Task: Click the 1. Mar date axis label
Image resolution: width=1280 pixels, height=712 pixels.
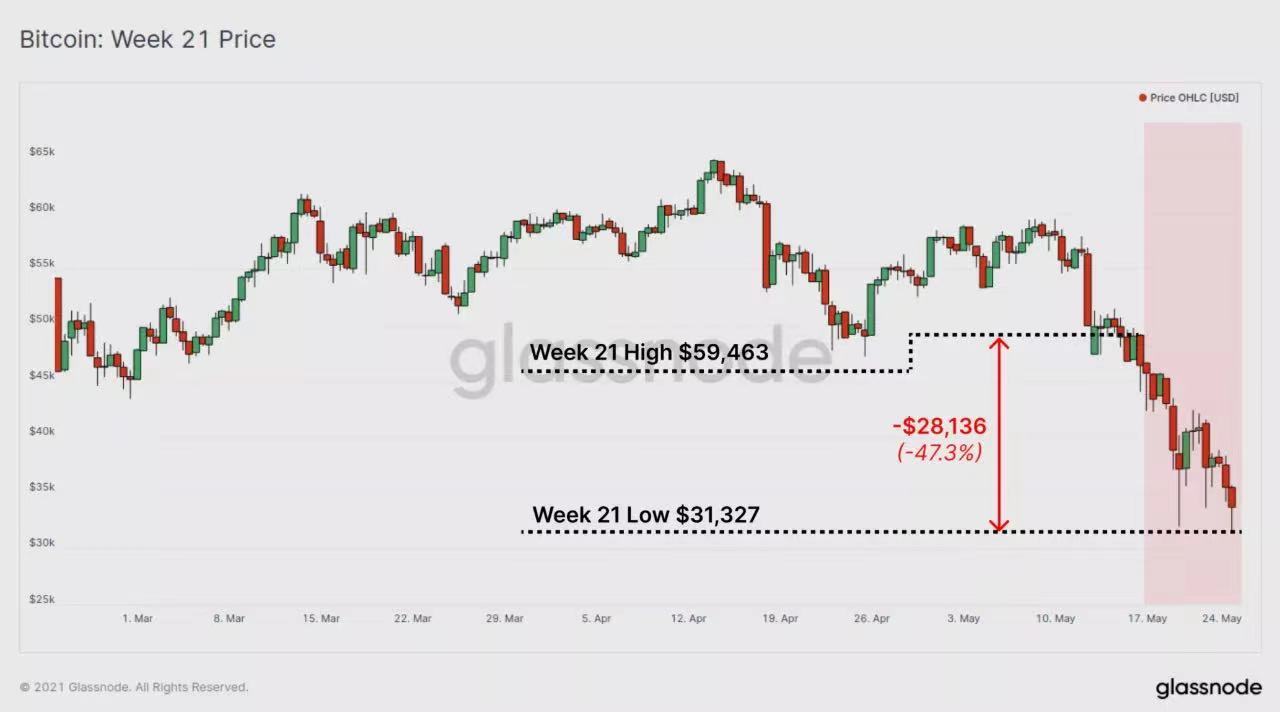Action: point(137,619)
